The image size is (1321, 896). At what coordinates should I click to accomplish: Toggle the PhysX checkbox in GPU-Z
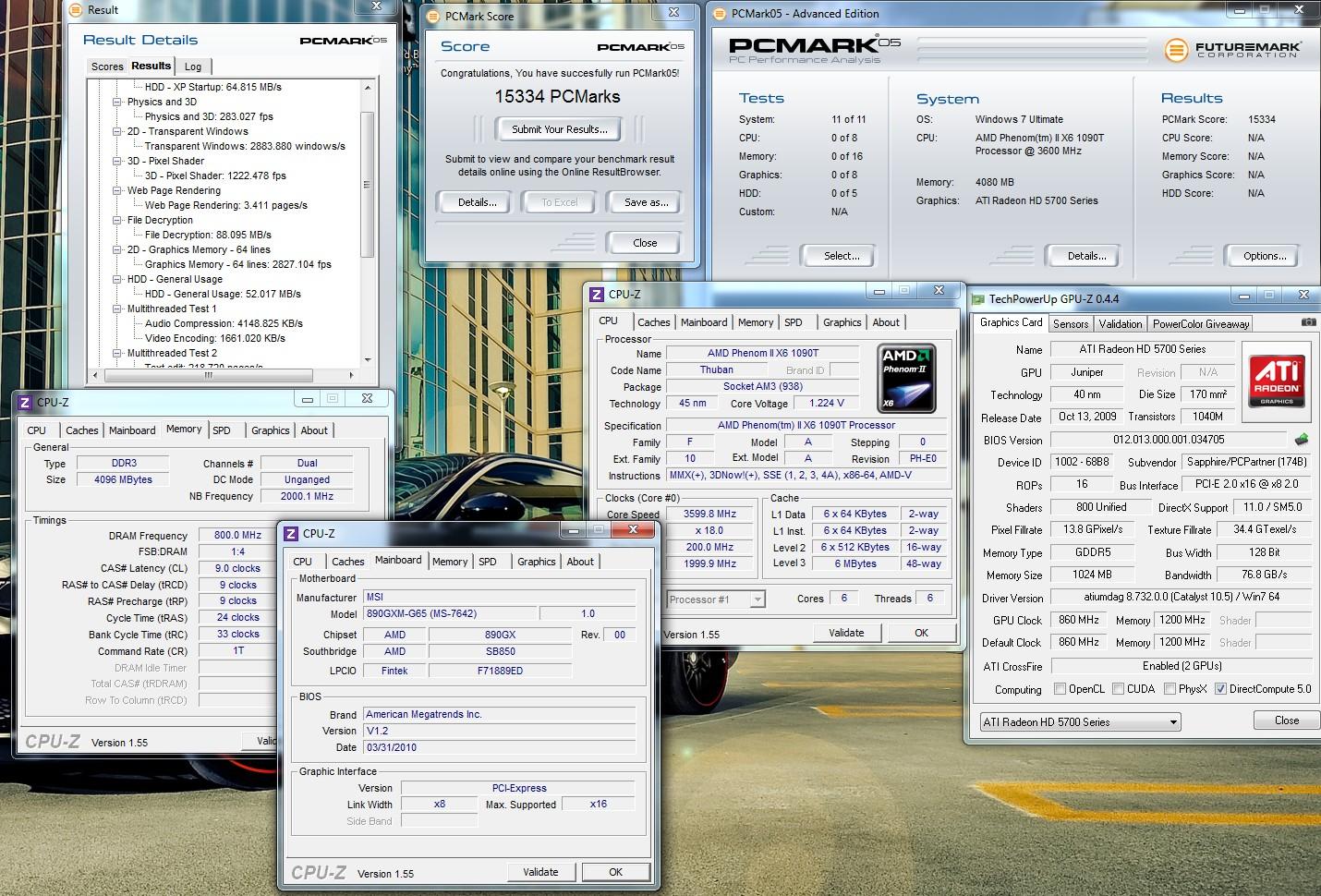click(1170, 689)
